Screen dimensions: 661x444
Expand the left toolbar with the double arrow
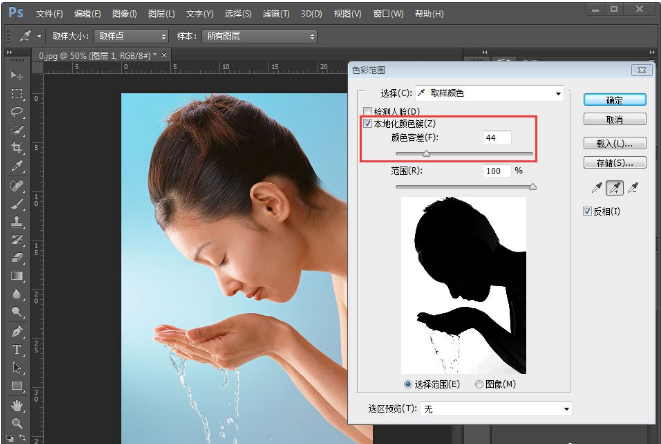pos(9,52)
